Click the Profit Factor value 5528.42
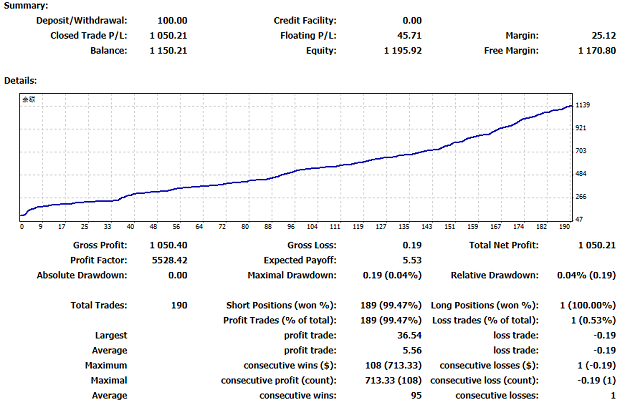The width and height of the screenshot is (620, 400). pyautogui.click(x=168, y=260)
